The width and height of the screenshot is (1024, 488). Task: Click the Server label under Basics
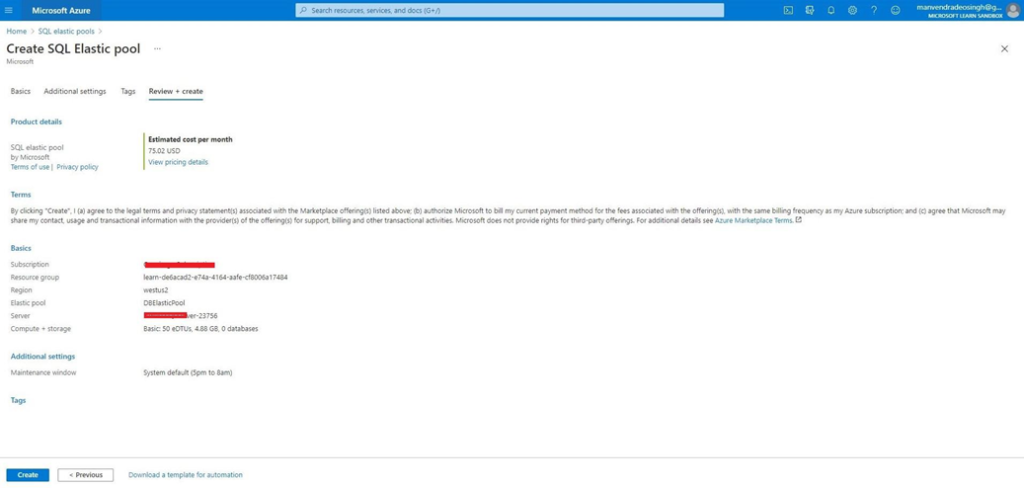[x=20, y=316]
